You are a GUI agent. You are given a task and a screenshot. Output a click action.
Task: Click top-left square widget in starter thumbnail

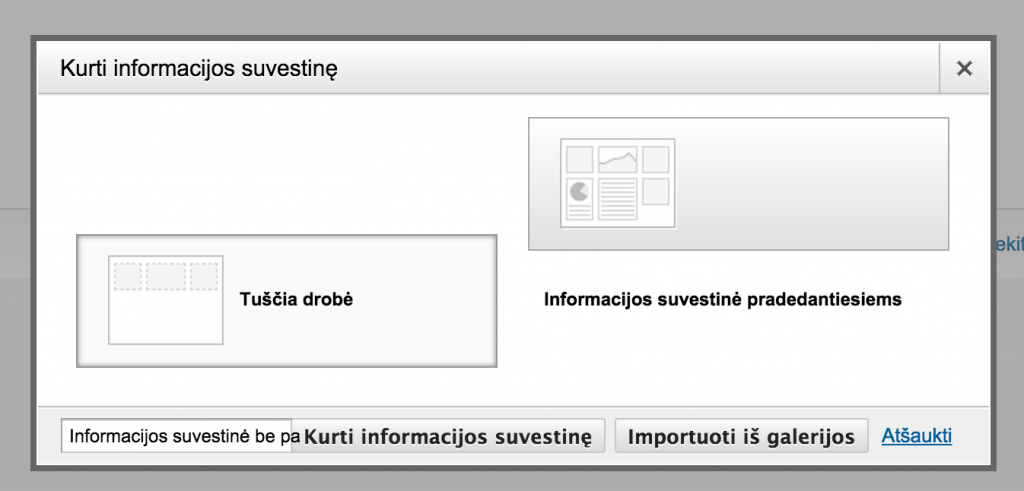(579, 159)
